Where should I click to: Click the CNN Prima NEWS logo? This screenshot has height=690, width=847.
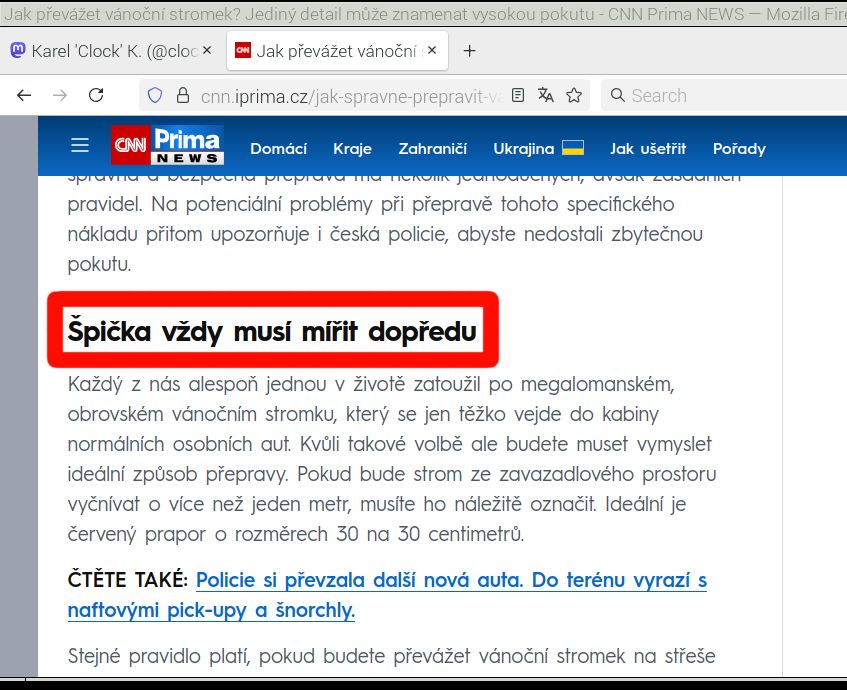pyautogui.click(x=167, y=146)
